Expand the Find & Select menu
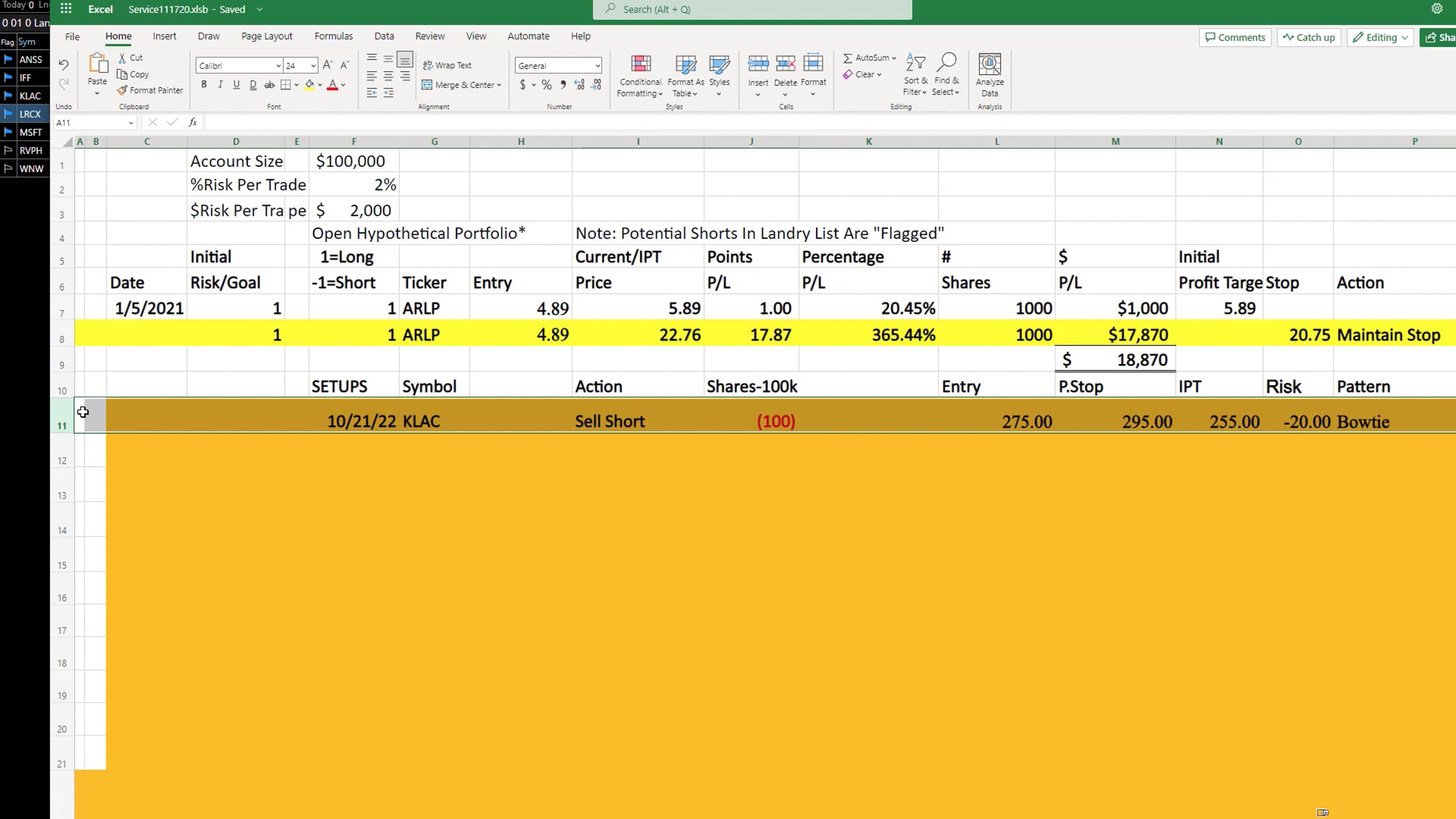 click(x=946, y=75)
